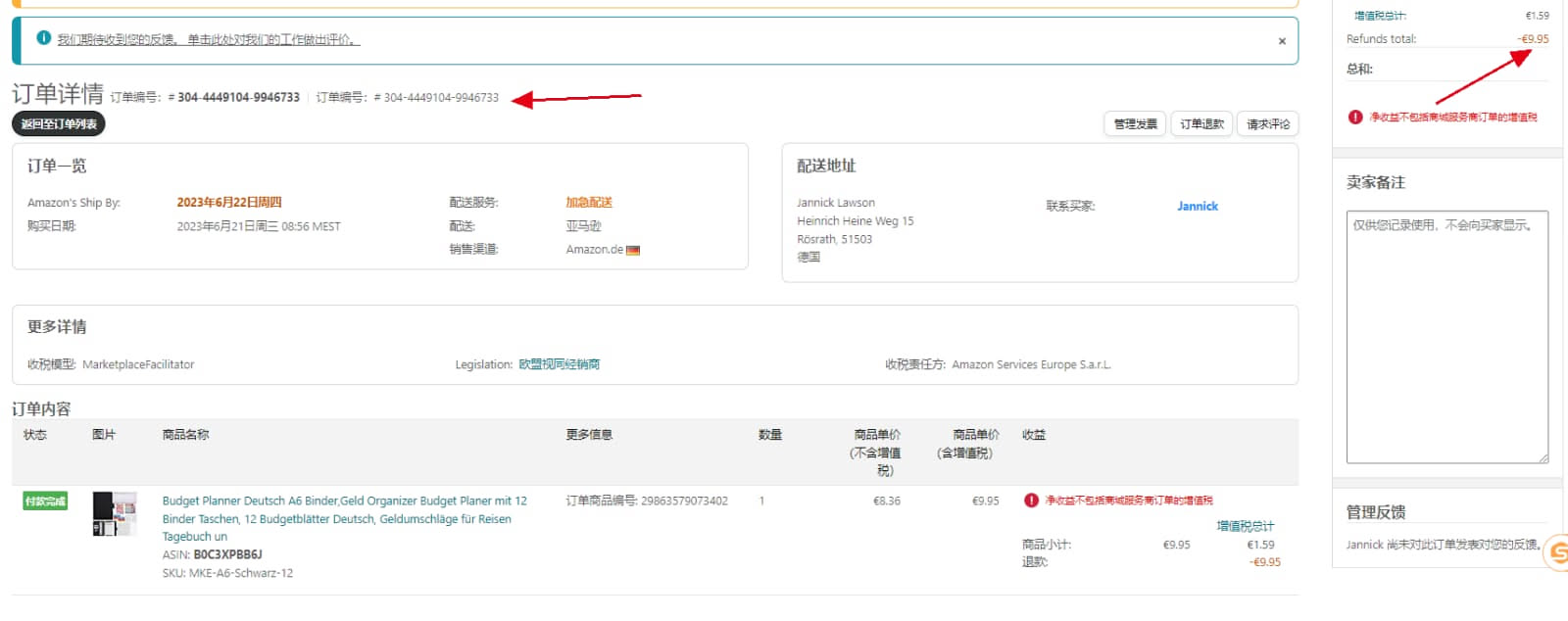Open the Budget Planner product thumbnail
This screenshot has width=1568, height=621.
(x=115, y=514)
